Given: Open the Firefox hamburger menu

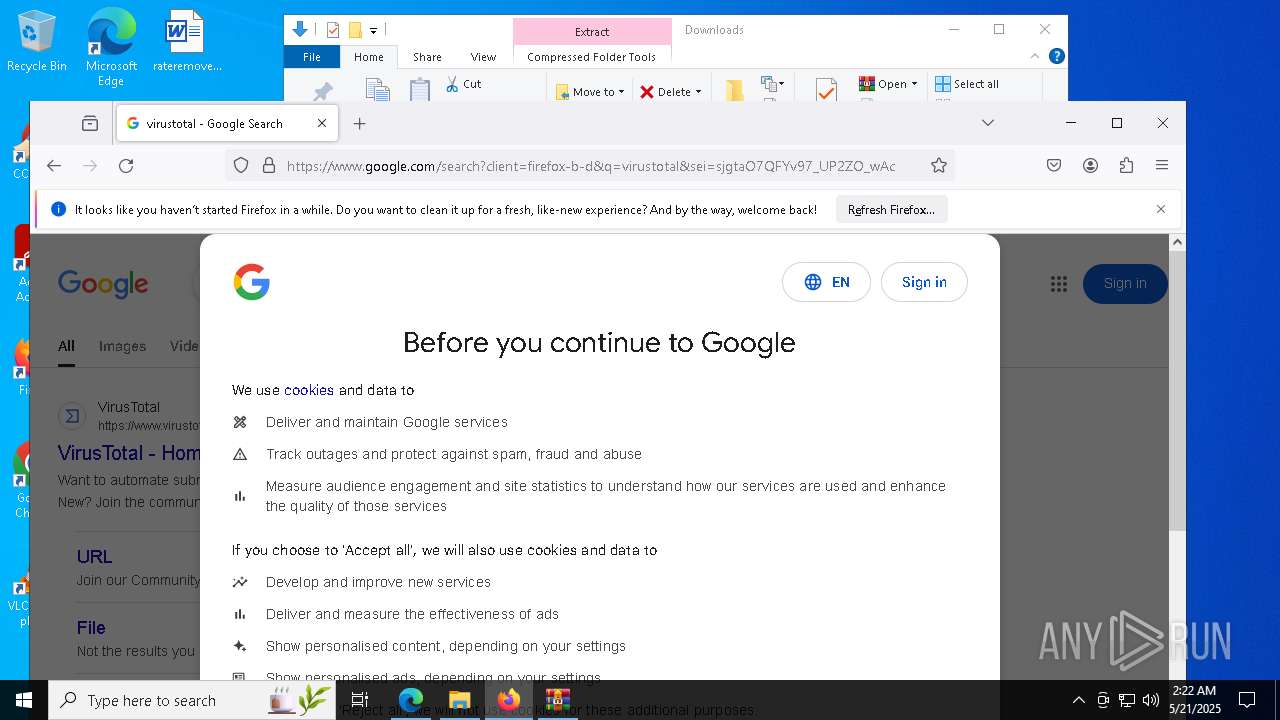Looking at the screenshot, I should click(x=1161, y=166).
